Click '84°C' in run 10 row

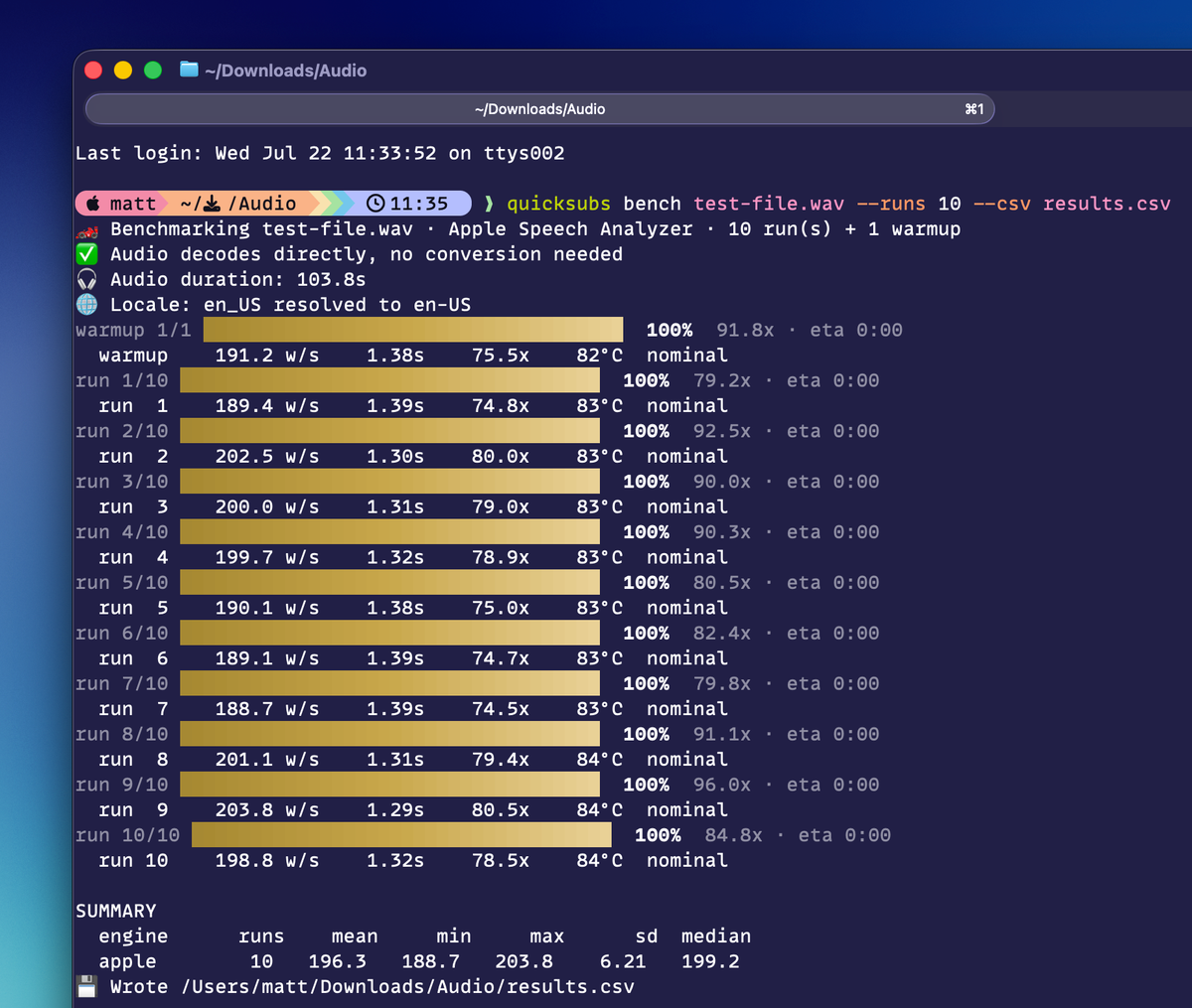599,860
